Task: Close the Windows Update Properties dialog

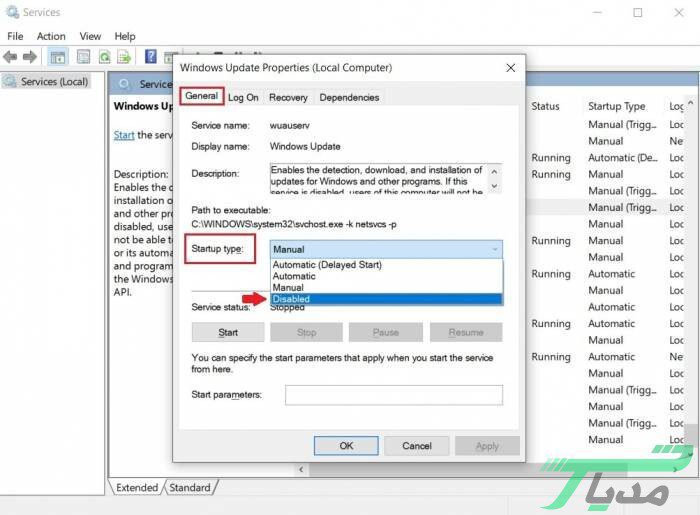Action: tap(510, 68)
